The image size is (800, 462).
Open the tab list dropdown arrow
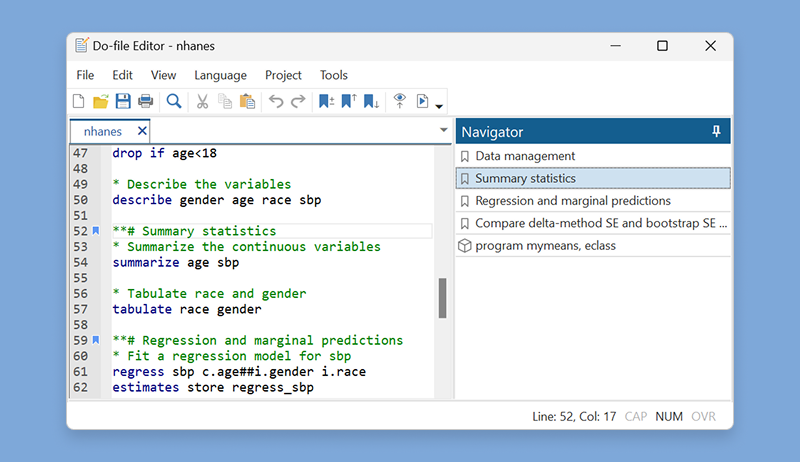tap(444, 131)
